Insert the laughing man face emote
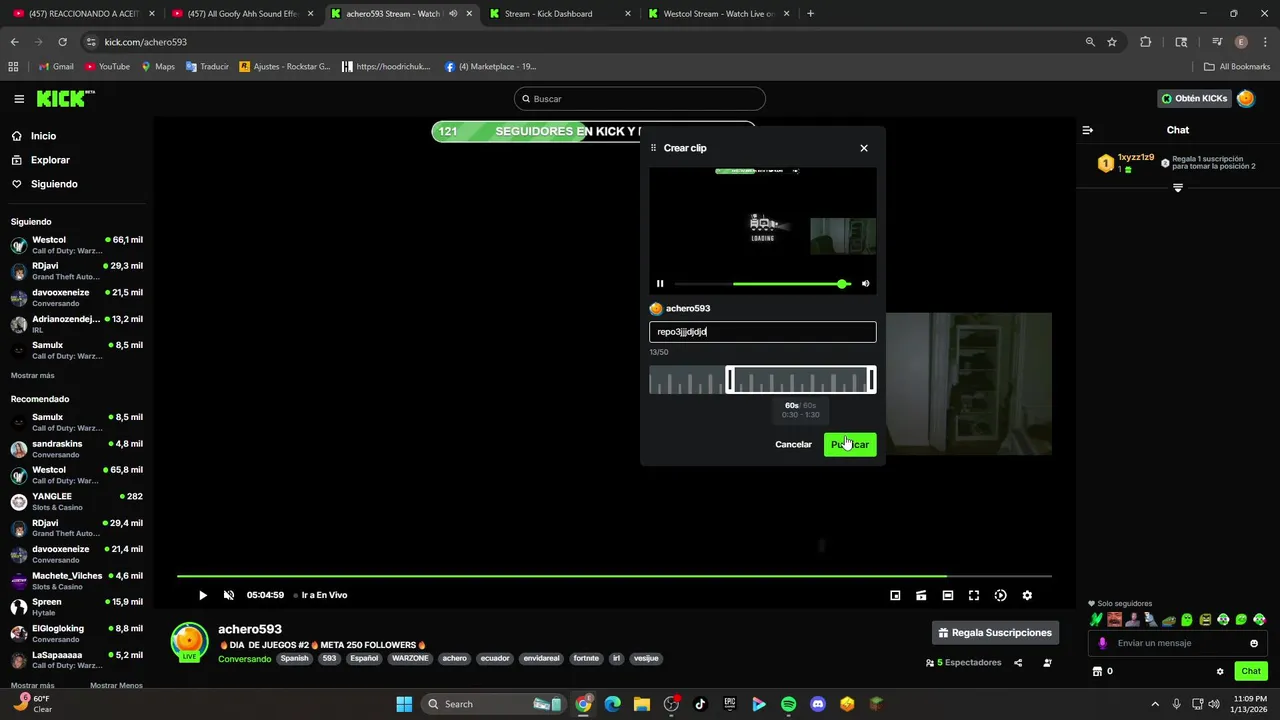1280x720 pixels. point(1114,620)
